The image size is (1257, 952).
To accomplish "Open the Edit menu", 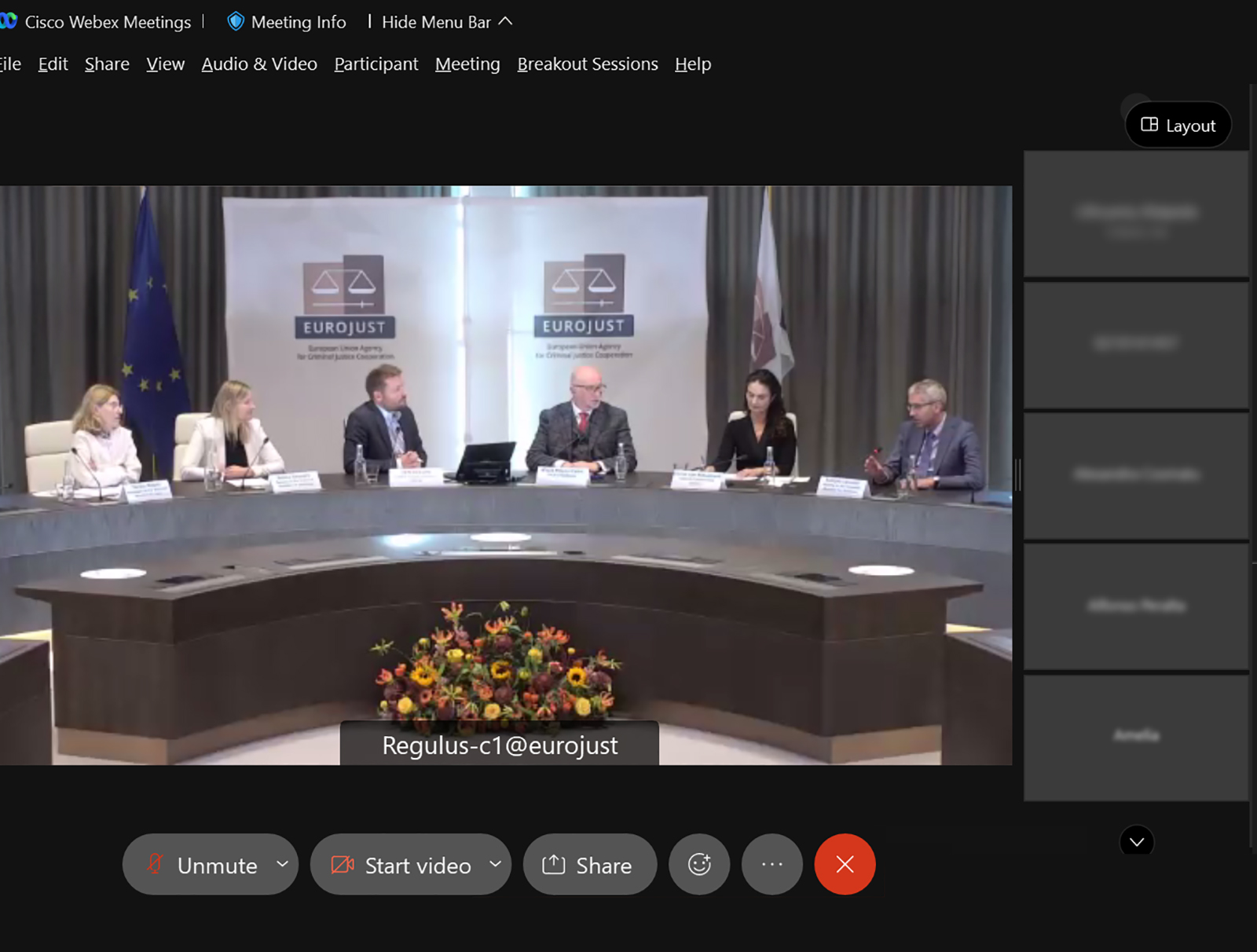I will (53, 64).
